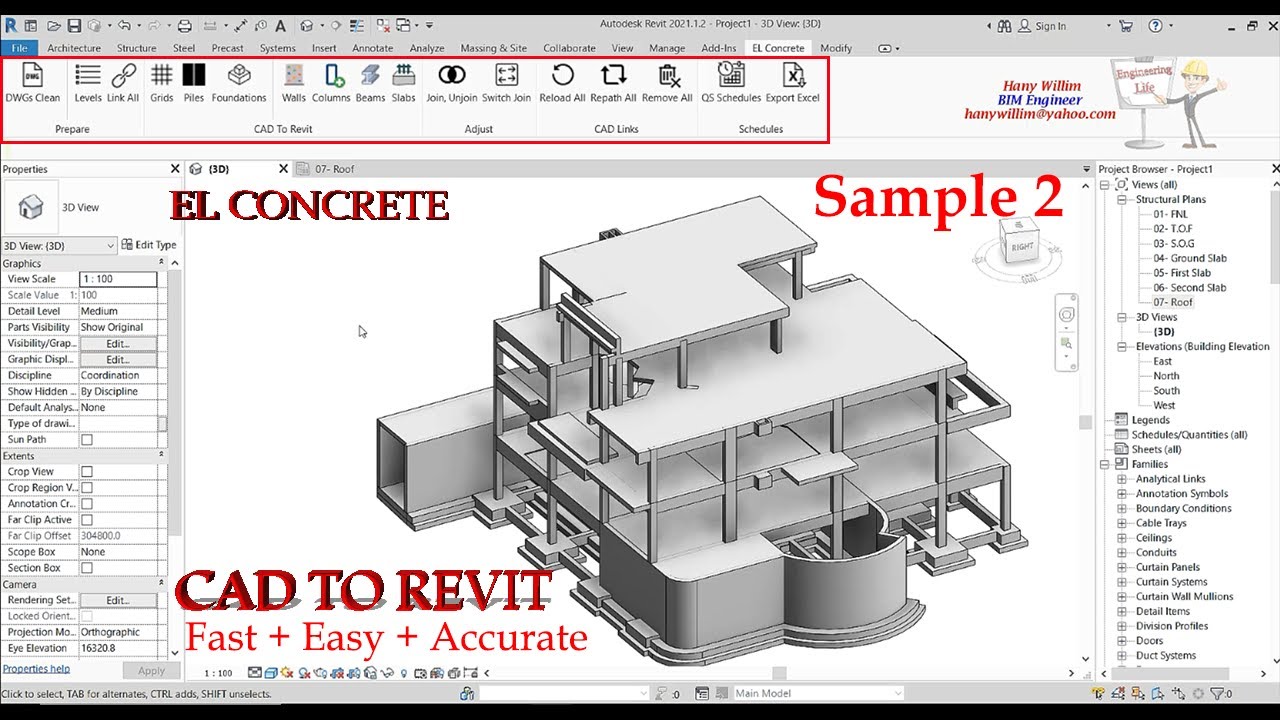Click the Print icon in quick access toolbar
The width and height of the screenshot is (1280, 720).
pos(184,25)
